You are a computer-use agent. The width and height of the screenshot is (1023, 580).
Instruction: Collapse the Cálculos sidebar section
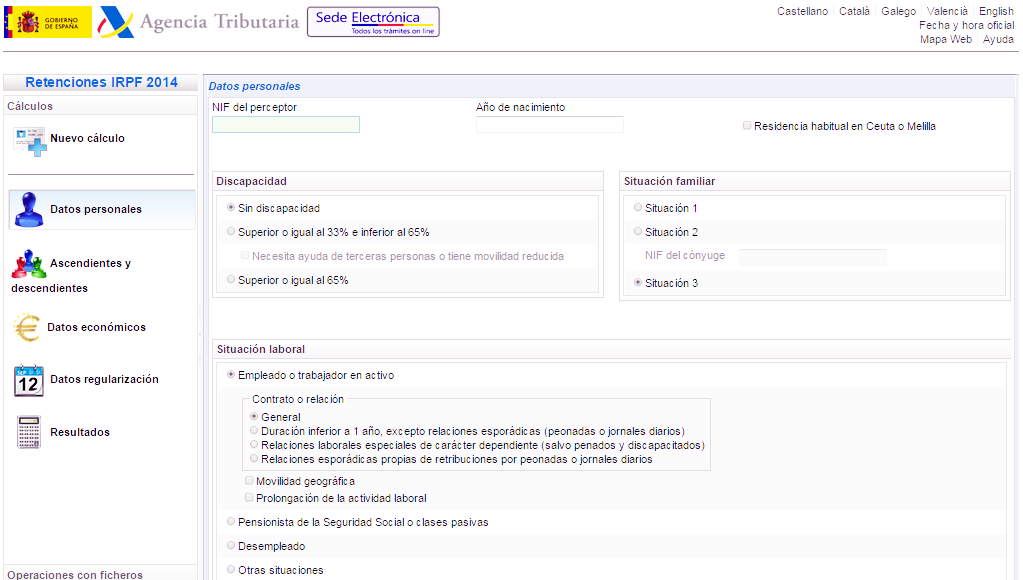pyautogui.click(x=30, y=106)
